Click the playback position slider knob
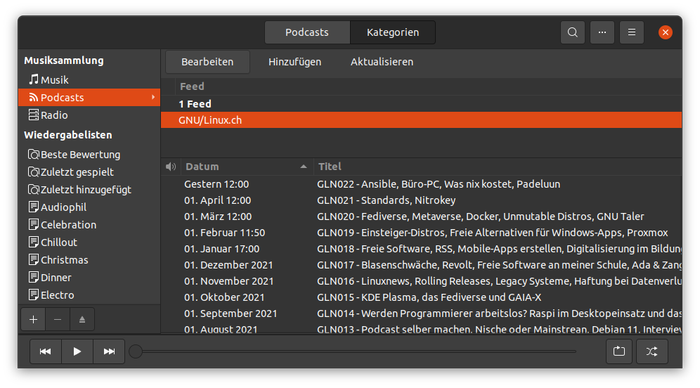The image size is (700, 388). click(x=136, y=351)
